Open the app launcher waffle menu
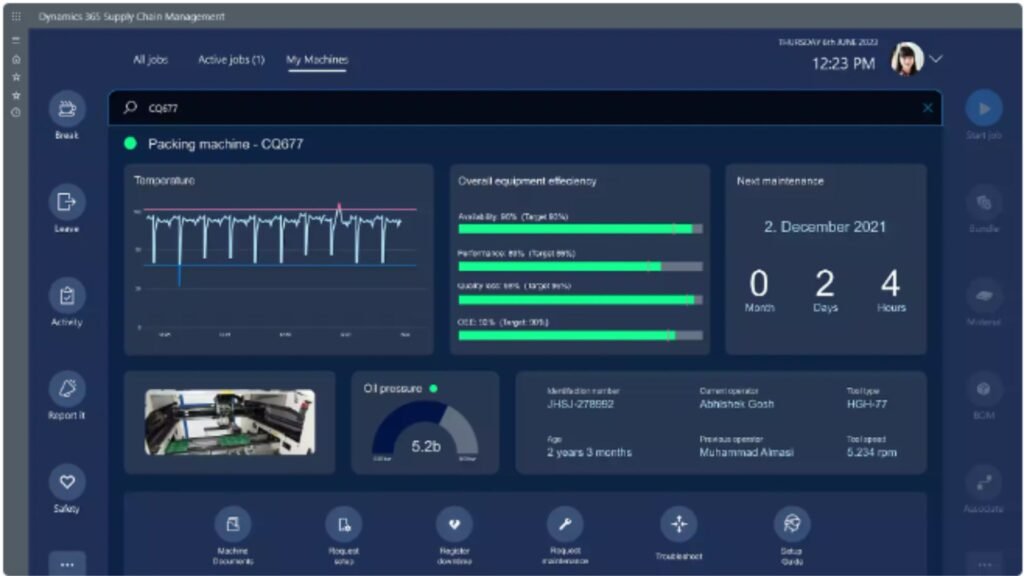Screen dimensions: 1024x576 pyautogui.click(x=15, y=17)
